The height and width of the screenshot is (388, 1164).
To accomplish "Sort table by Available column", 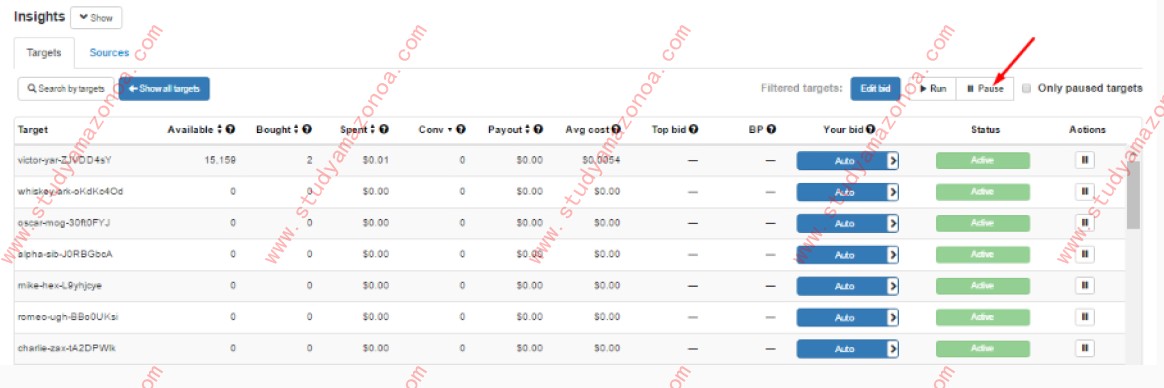I will tap(195, 129).
